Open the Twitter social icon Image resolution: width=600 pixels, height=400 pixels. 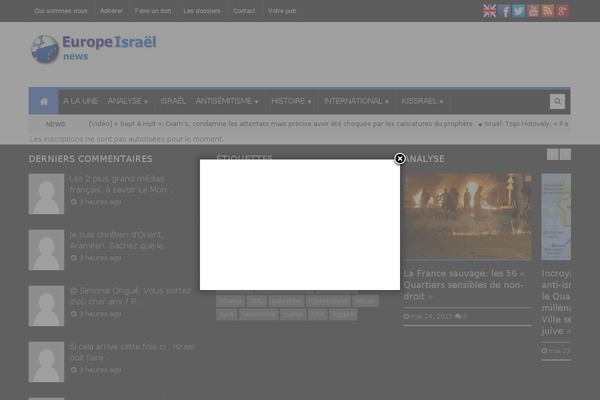pos(518,11)
